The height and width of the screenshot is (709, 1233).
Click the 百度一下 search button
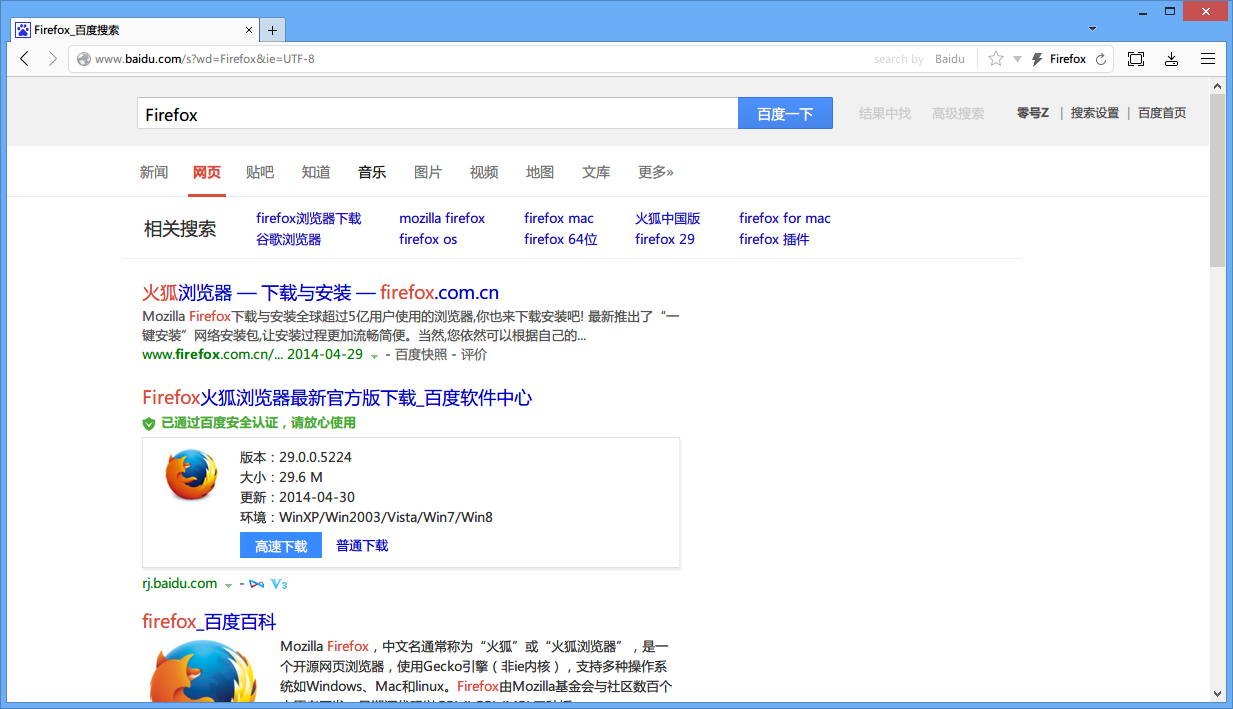tap(785, 114)
